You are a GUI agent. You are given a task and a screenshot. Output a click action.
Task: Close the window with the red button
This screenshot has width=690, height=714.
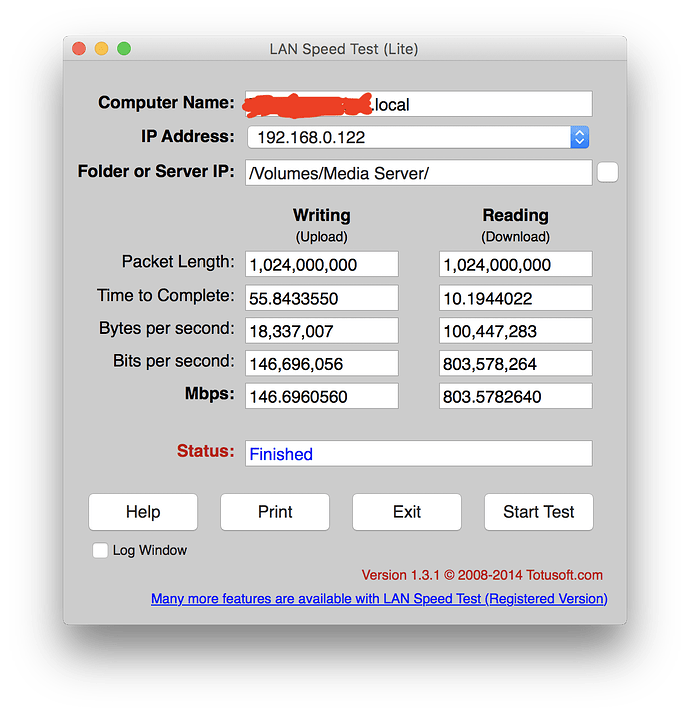[x=79, y=49]
